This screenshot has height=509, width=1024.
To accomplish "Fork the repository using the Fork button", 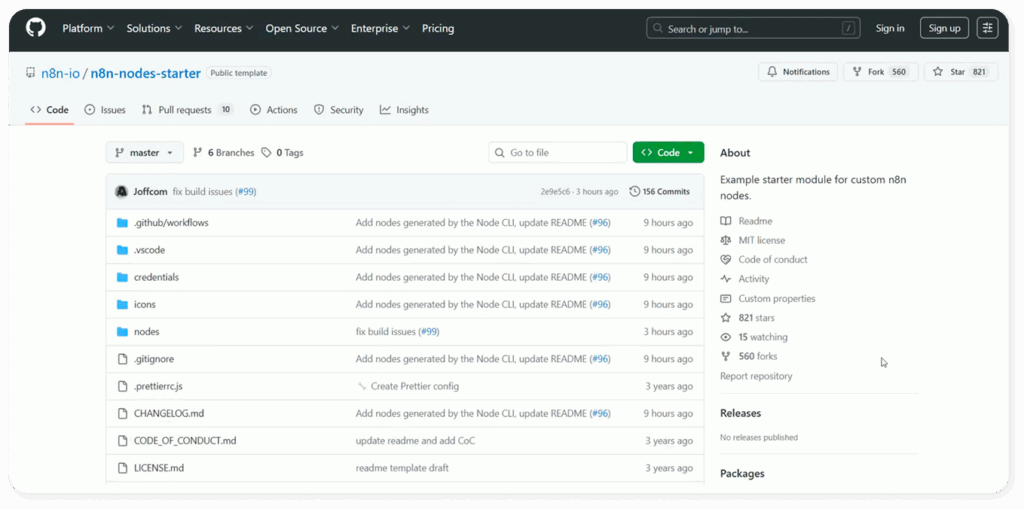I will click(x=880, y=72).
